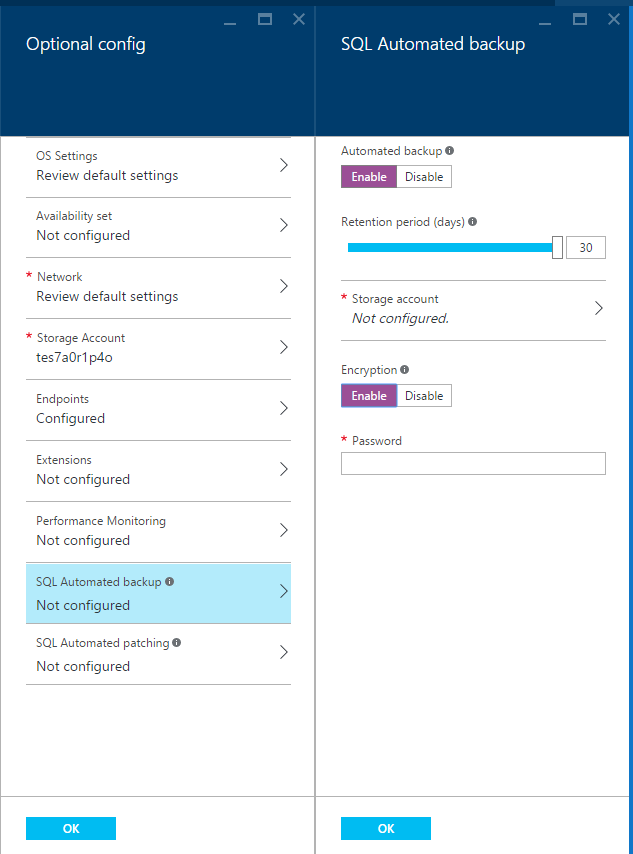Disable backup Encryption
The height and width of the screenshot is (854, 633).
tap(424, 396)
